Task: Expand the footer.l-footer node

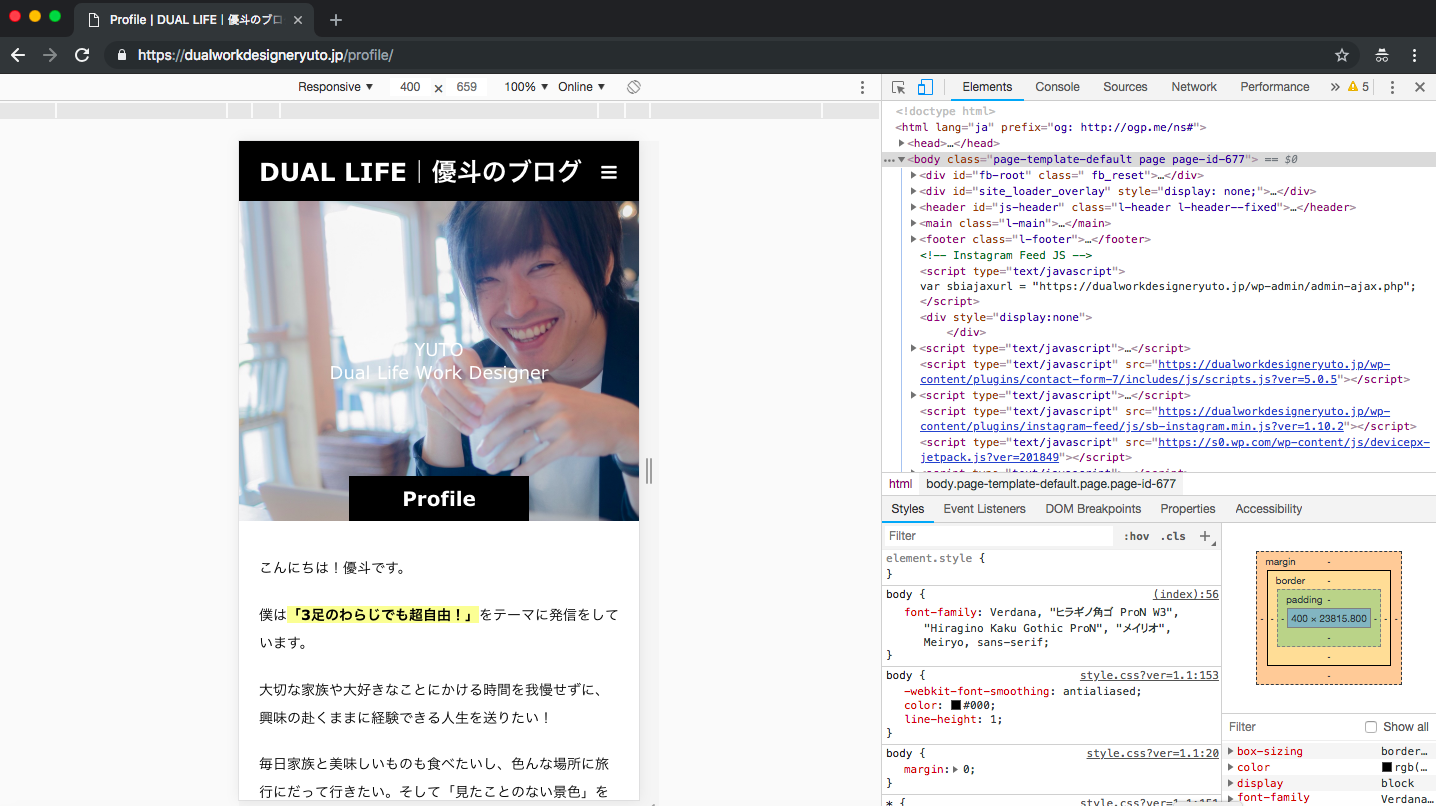Action: (x=913, y=240)
